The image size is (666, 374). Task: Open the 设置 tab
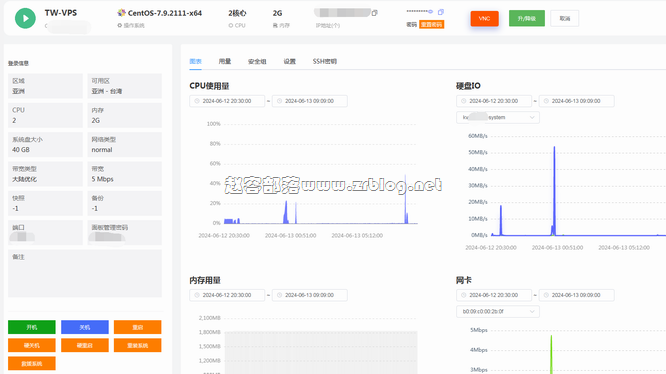click(x=290, y=62)
